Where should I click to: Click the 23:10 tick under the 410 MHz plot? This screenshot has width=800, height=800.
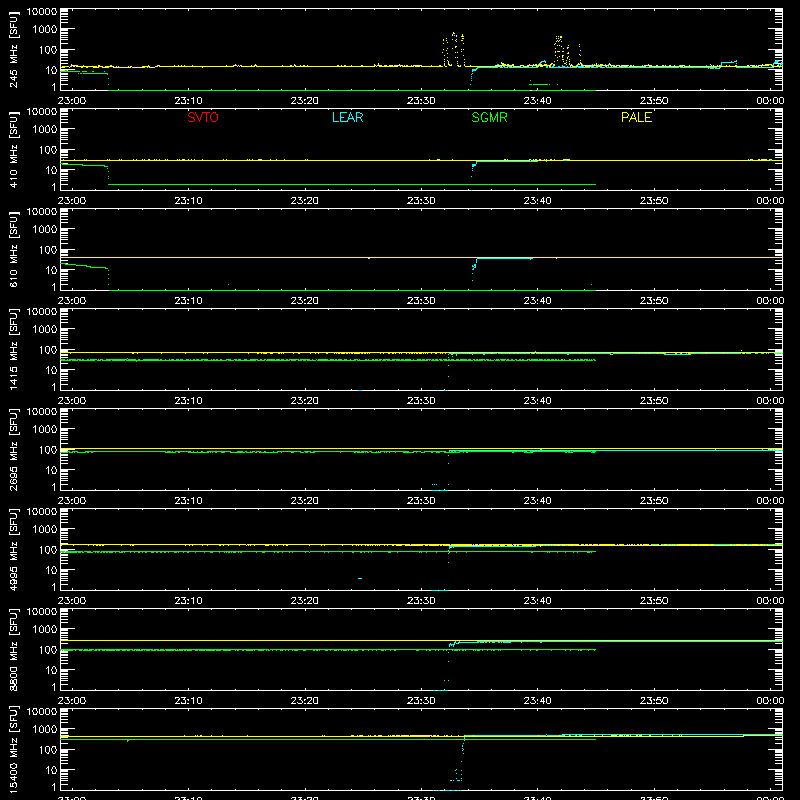tap(188, 201)
